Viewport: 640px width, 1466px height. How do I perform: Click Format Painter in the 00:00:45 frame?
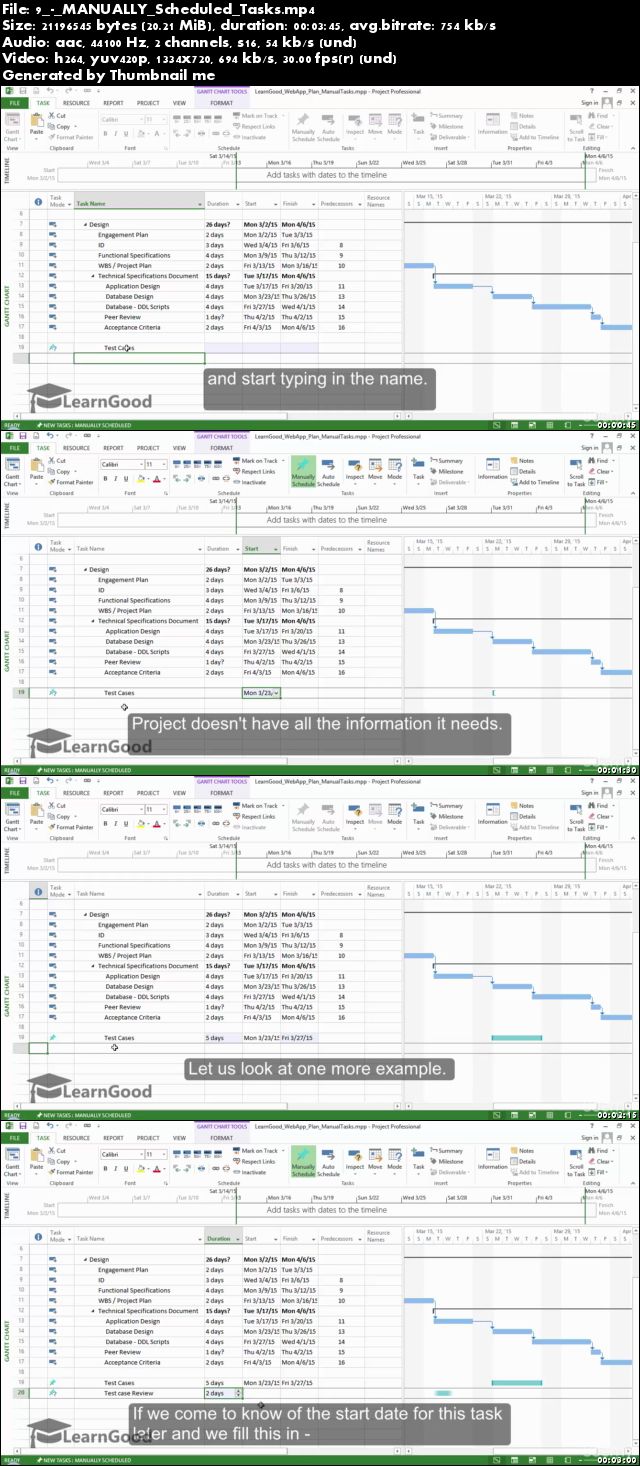point(71,137)
